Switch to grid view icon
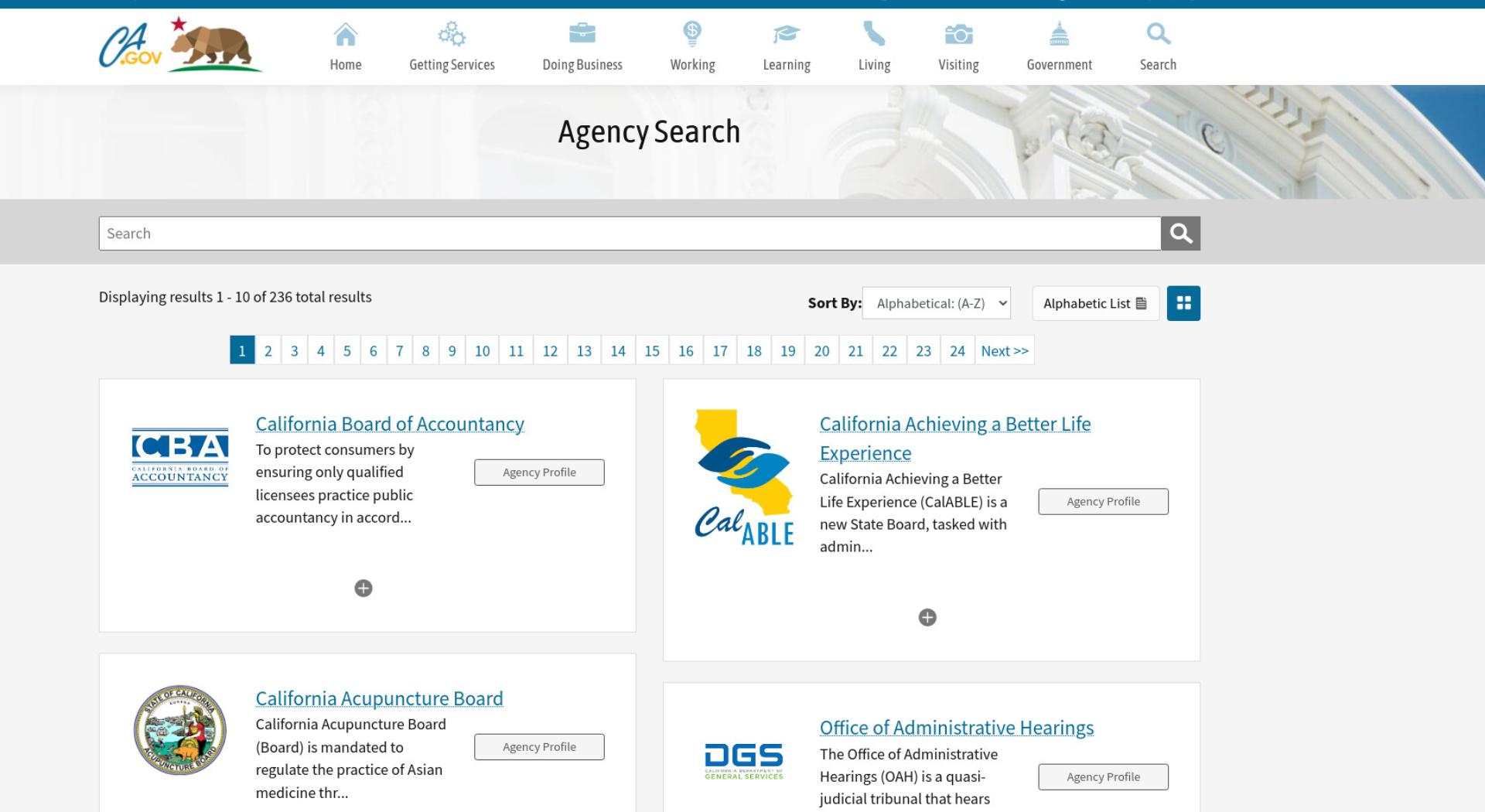The height and width of the screenshot is (812, 1485). tap(1183, 303)
